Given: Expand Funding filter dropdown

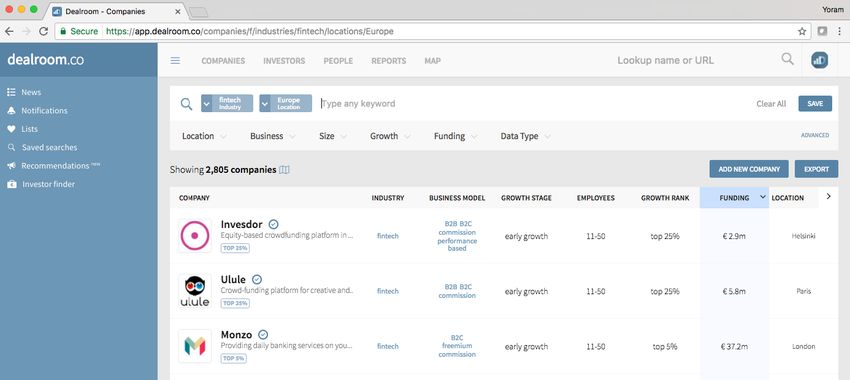Looking at the screenshot, I should [x=455, y=136].
